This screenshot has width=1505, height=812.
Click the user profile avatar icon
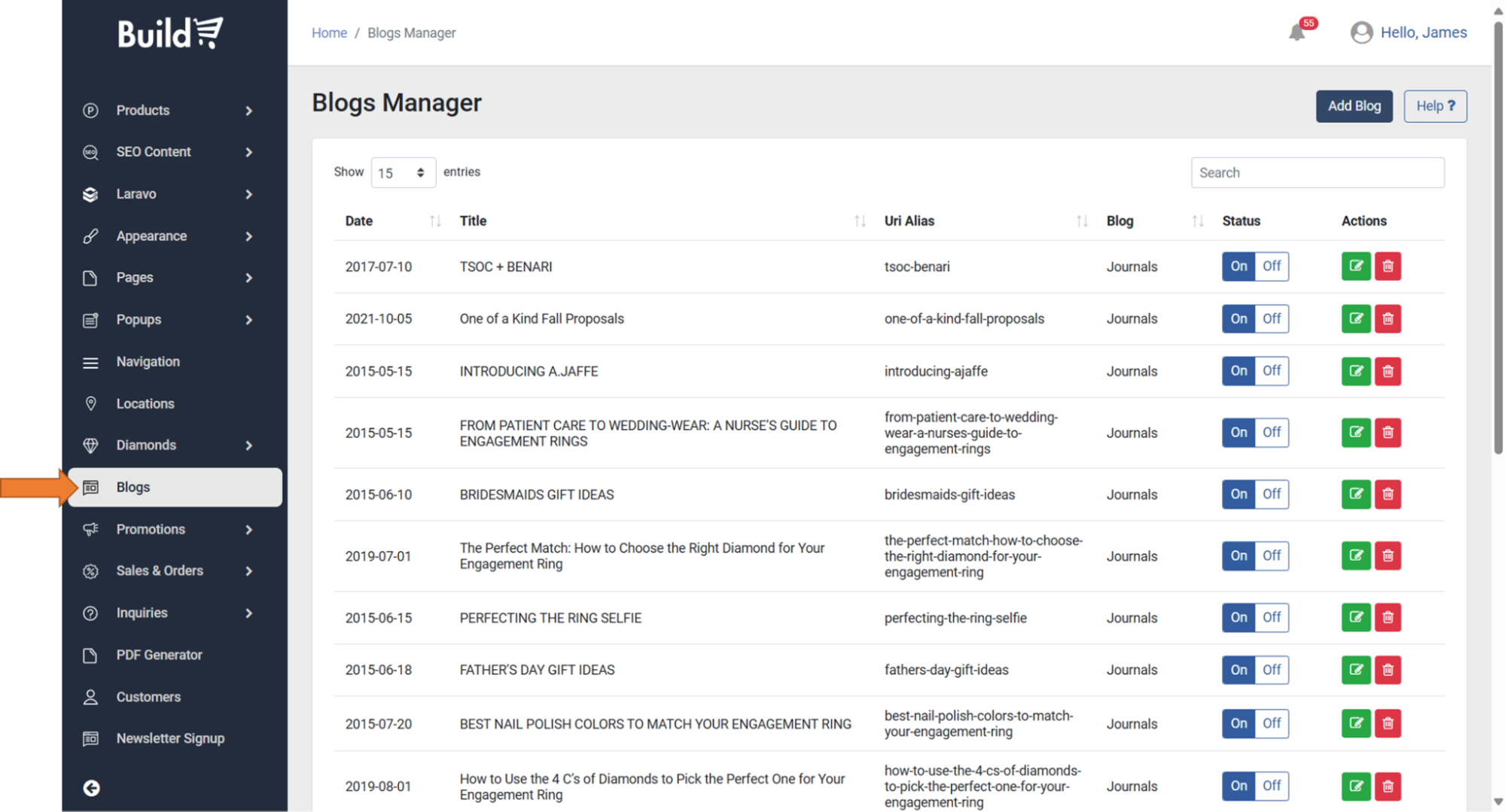click(x=1361, y=32)
